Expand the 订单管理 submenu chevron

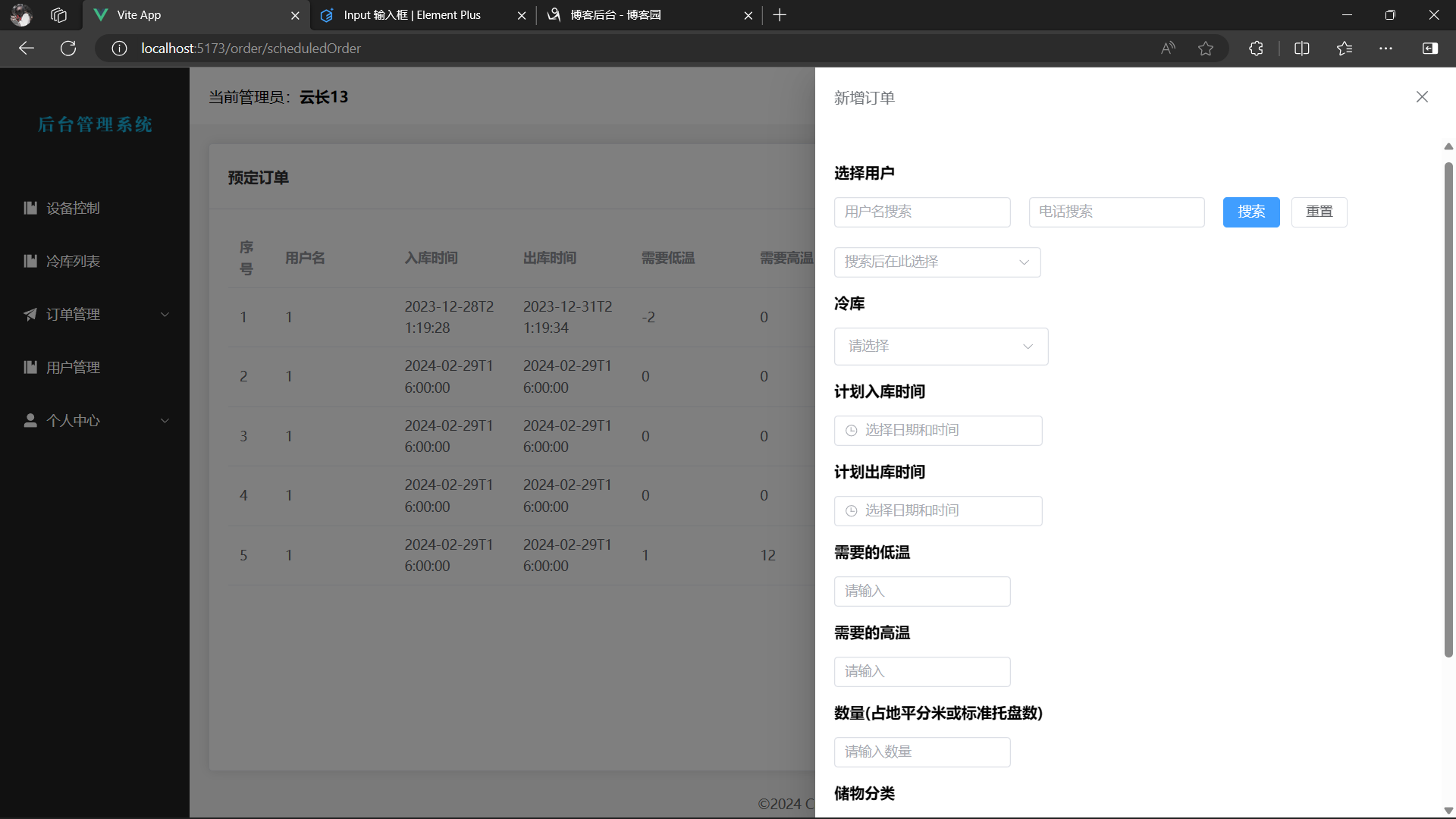(x=165, y=314)
